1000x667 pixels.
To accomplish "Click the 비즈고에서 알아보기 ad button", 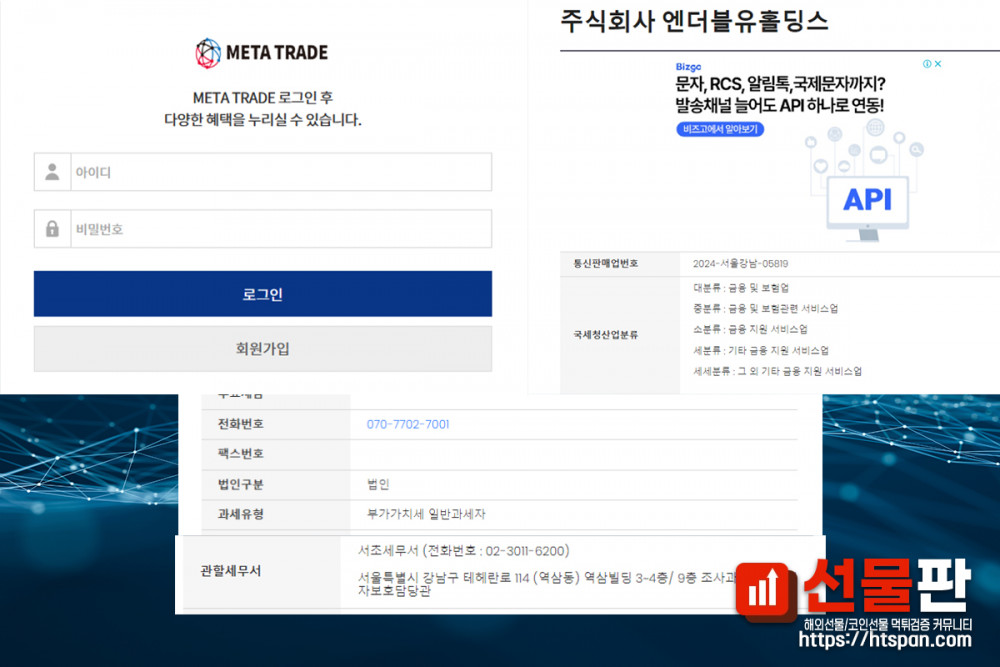I will tap(719, 129).
